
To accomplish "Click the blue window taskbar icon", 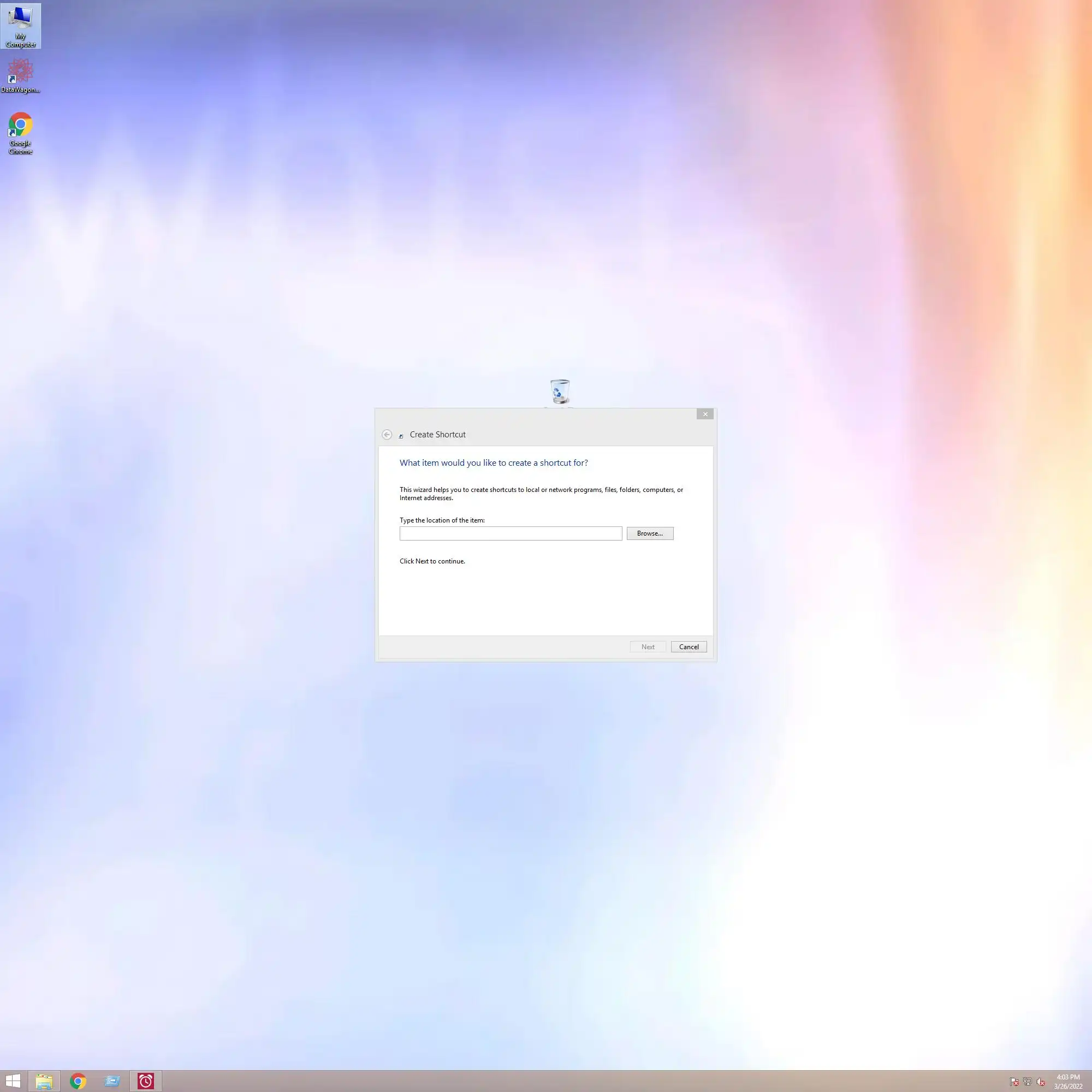I will 112,1081.
